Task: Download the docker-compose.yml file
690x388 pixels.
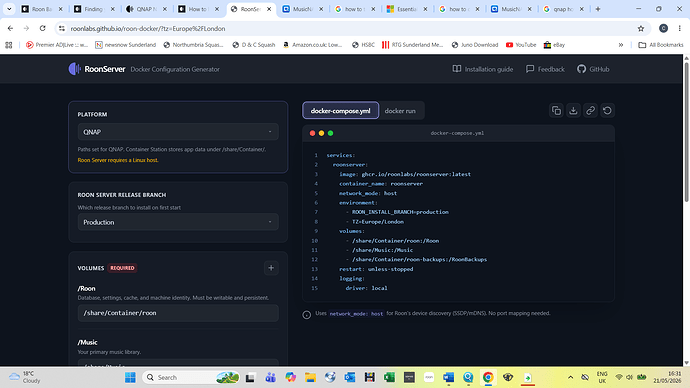Action: (x=573, y=111)
